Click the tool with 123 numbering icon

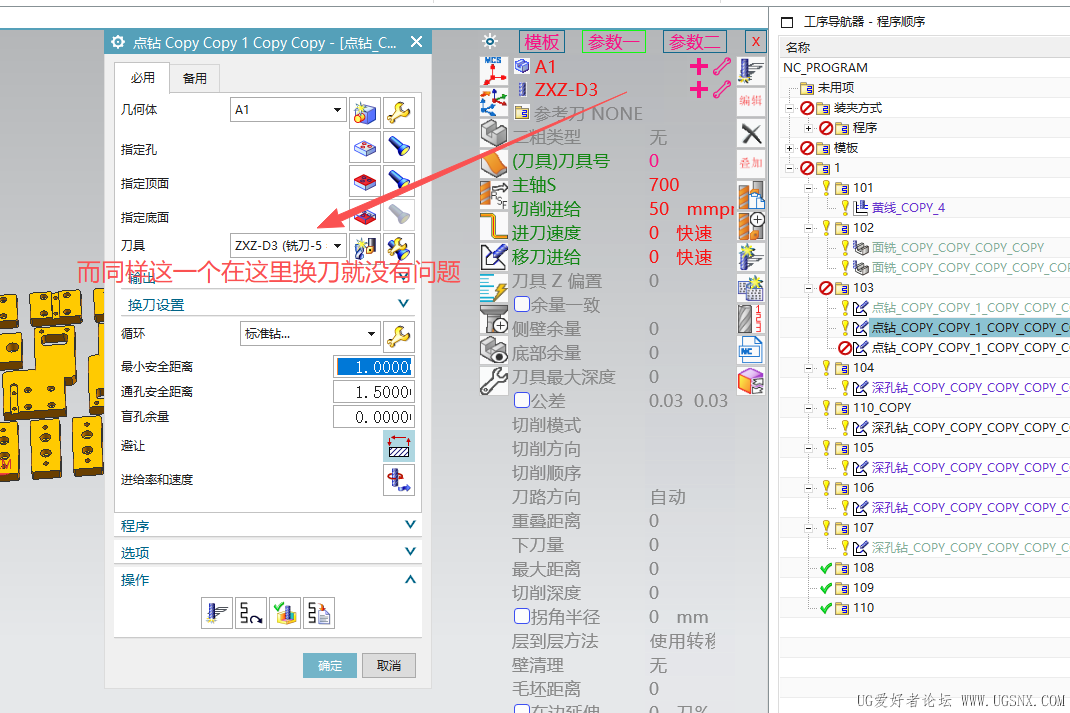click(x=751, y=319)
